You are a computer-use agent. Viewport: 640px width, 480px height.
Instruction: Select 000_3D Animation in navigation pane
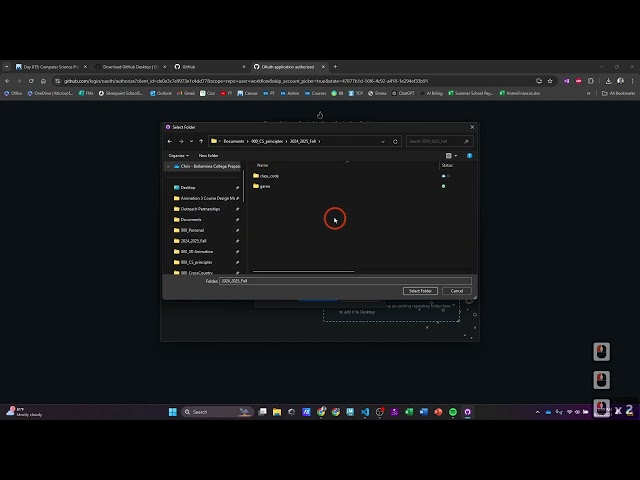(x=193, y=251)
